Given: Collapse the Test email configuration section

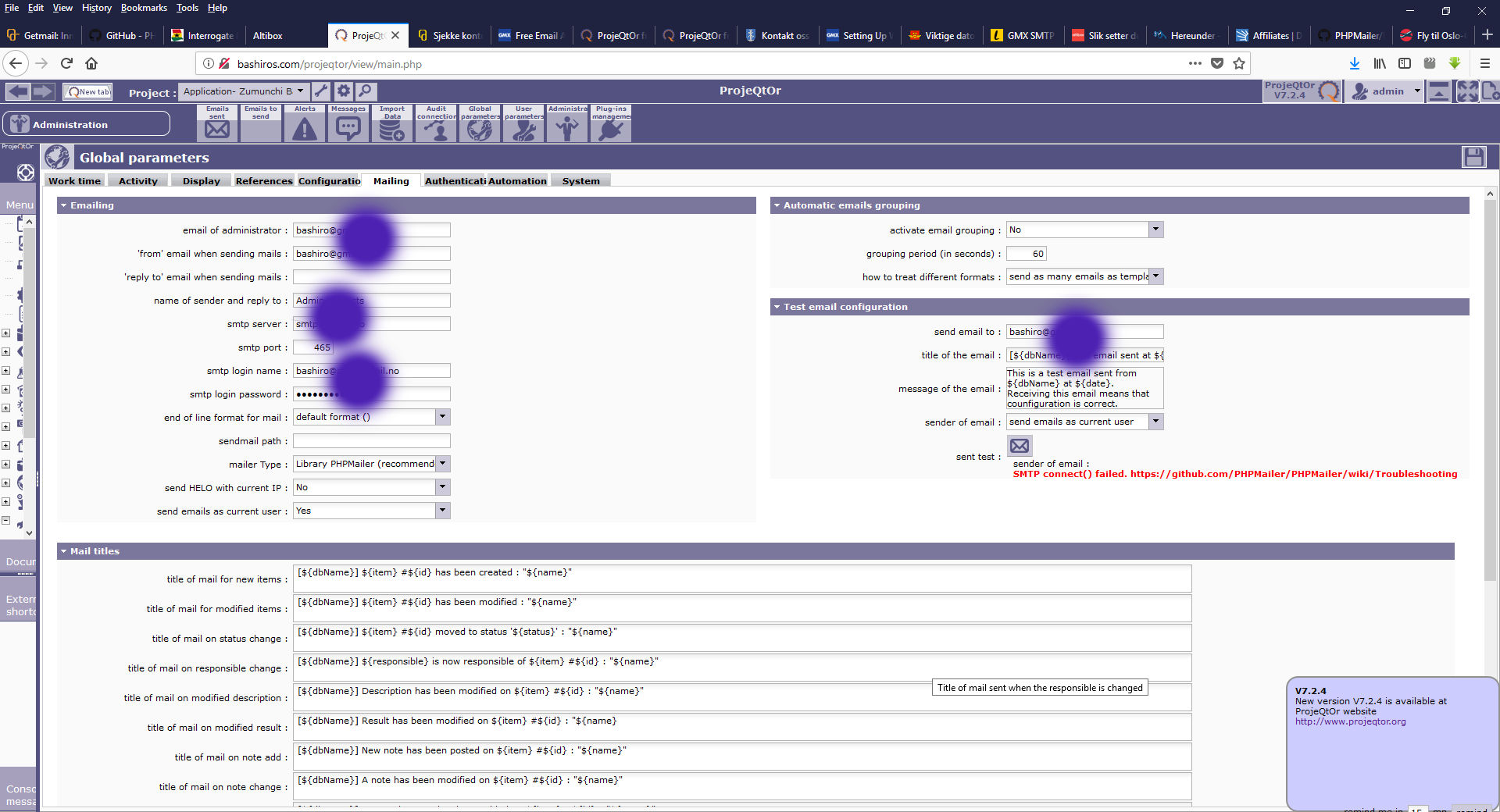Looking at the screenshot, I should coord(777,307).
